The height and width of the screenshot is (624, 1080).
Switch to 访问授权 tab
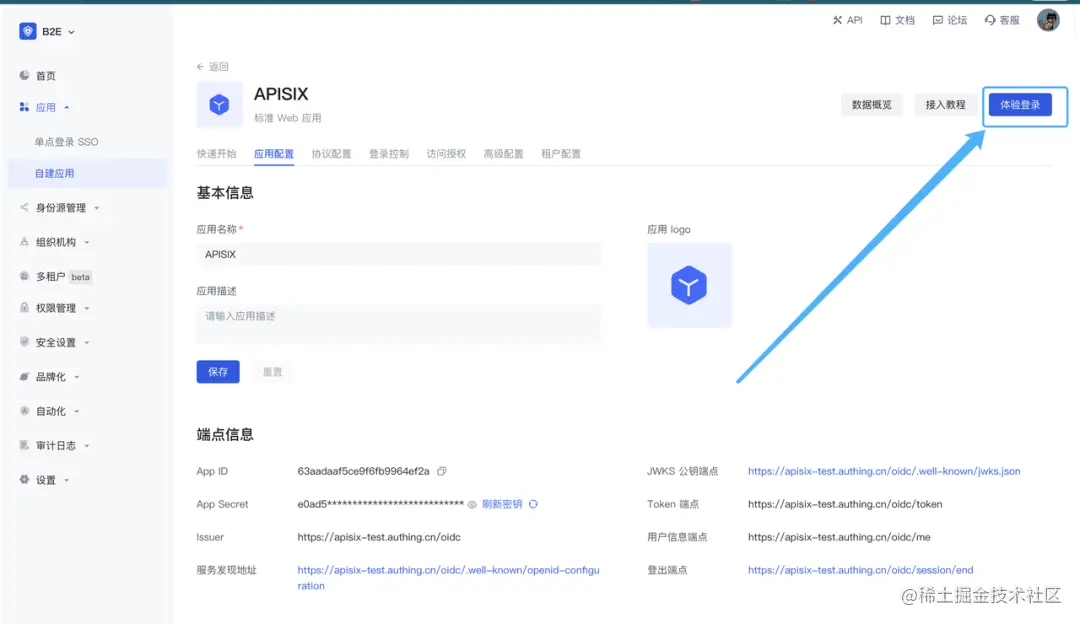[x=446, y=154]
